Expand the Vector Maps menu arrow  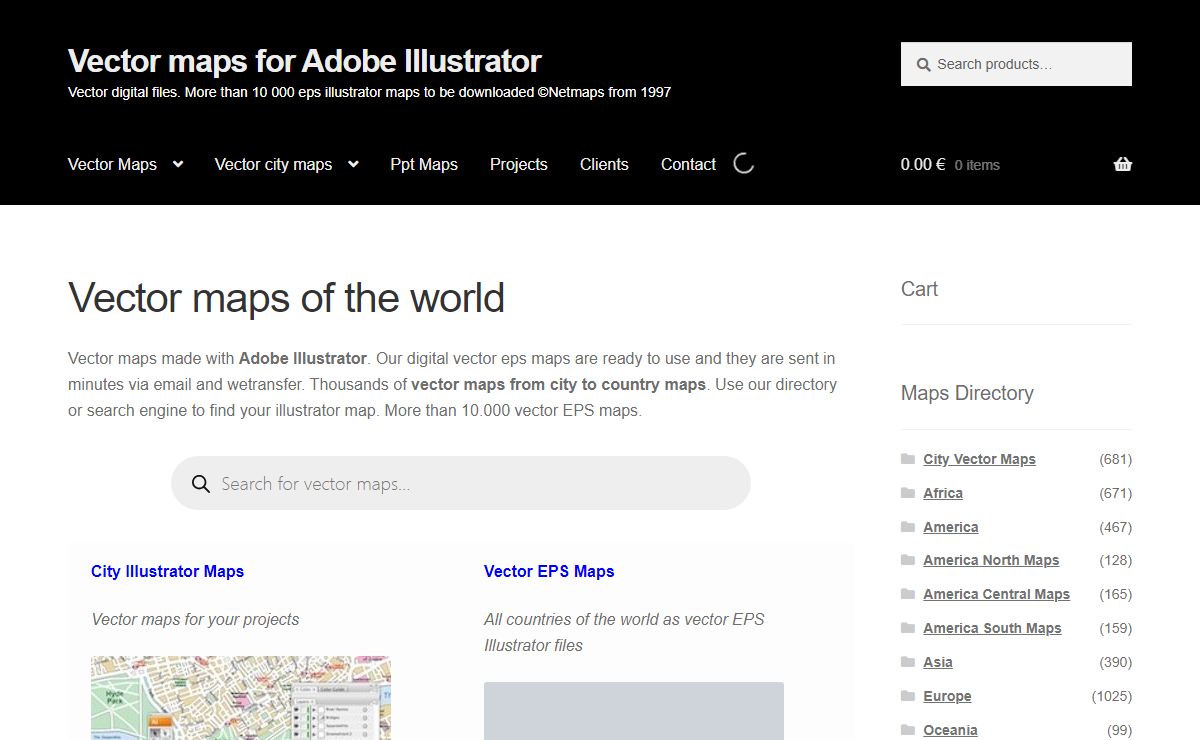pos(178,164)
